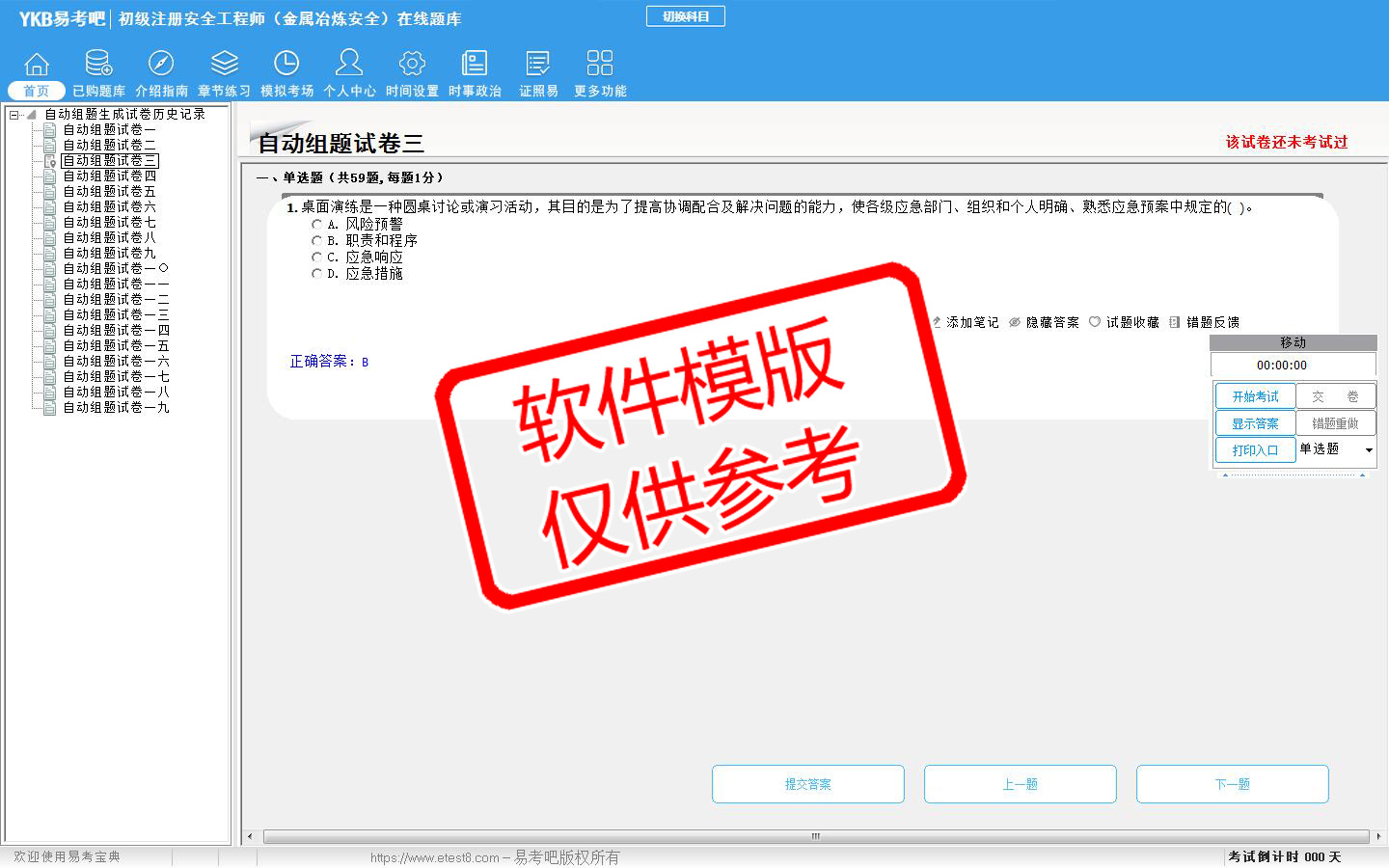
Task: Open 模拟考场 clock icon
Action: [x=286, y=64]
